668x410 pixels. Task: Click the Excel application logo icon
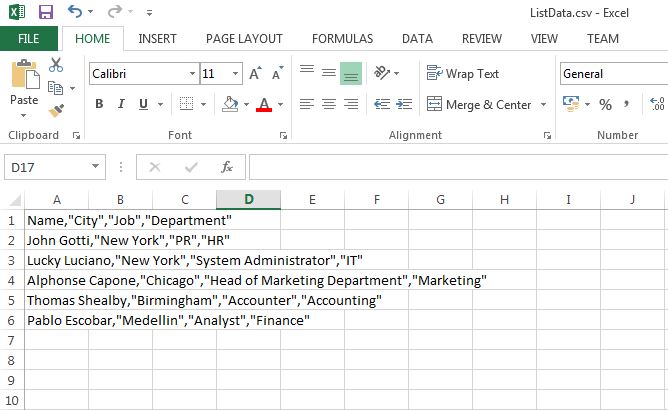17,12
